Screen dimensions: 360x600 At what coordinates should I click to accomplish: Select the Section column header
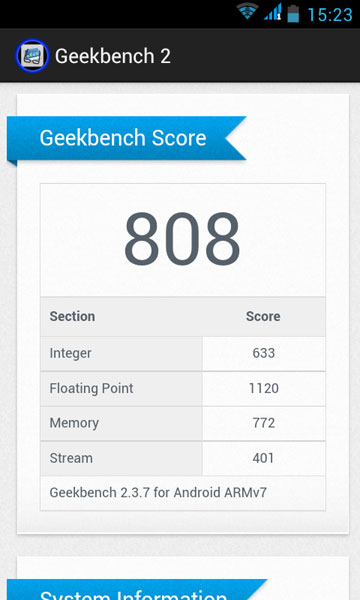pyautogui.click(x=72, y=316)
